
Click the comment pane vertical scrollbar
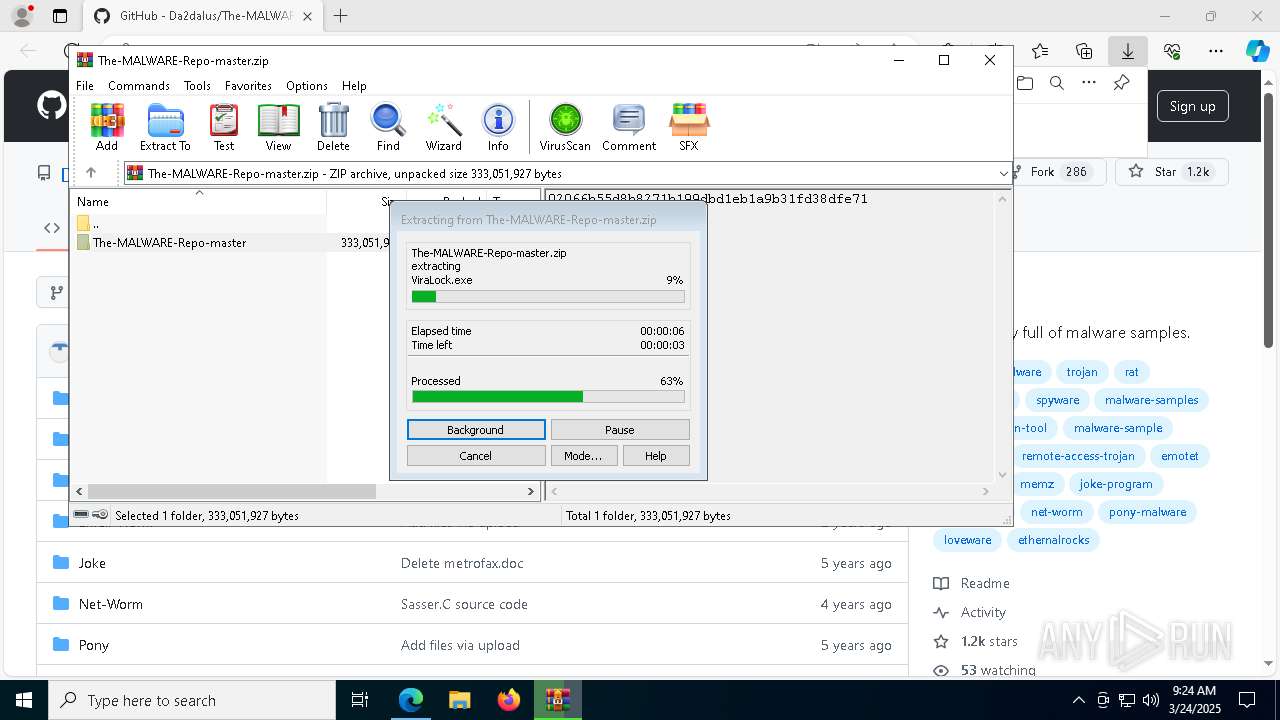[x=1003, y=336]
